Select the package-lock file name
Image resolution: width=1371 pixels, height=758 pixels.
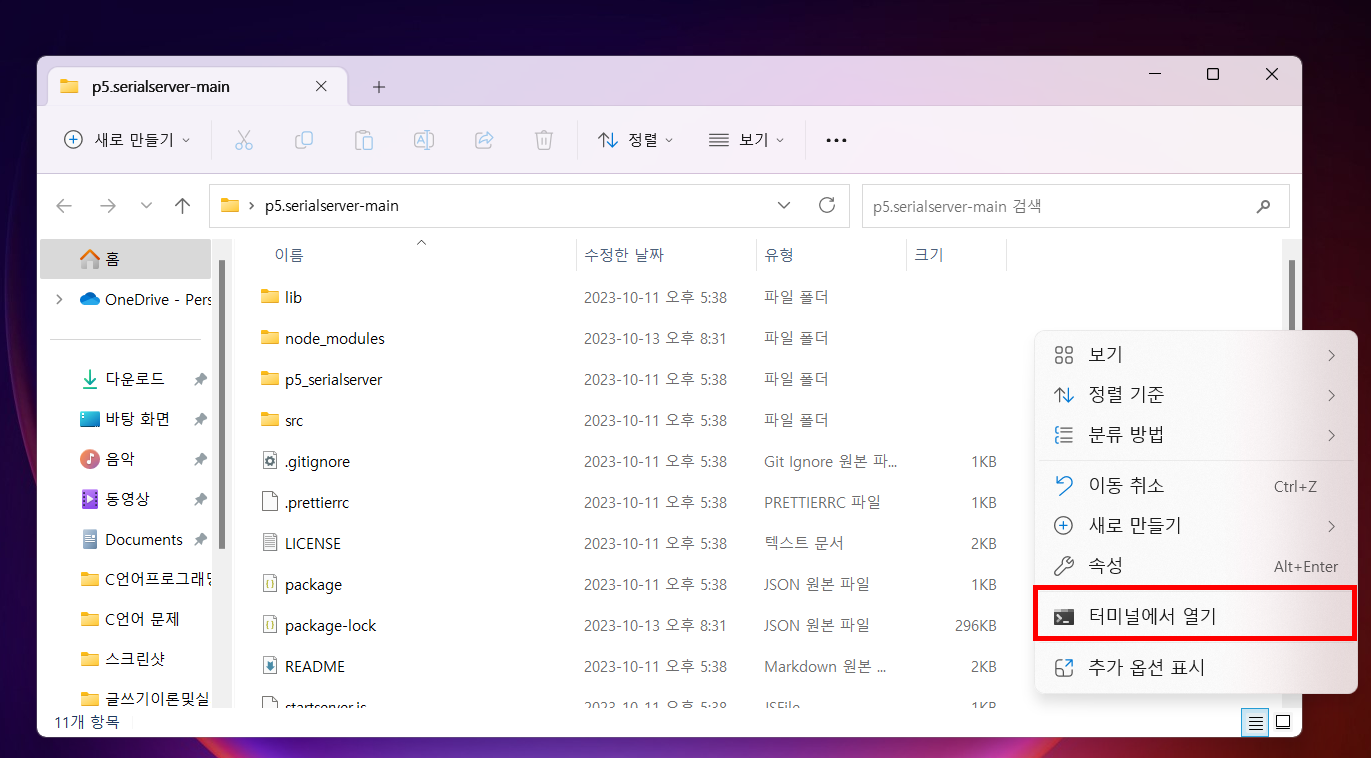tap(330, 625)
